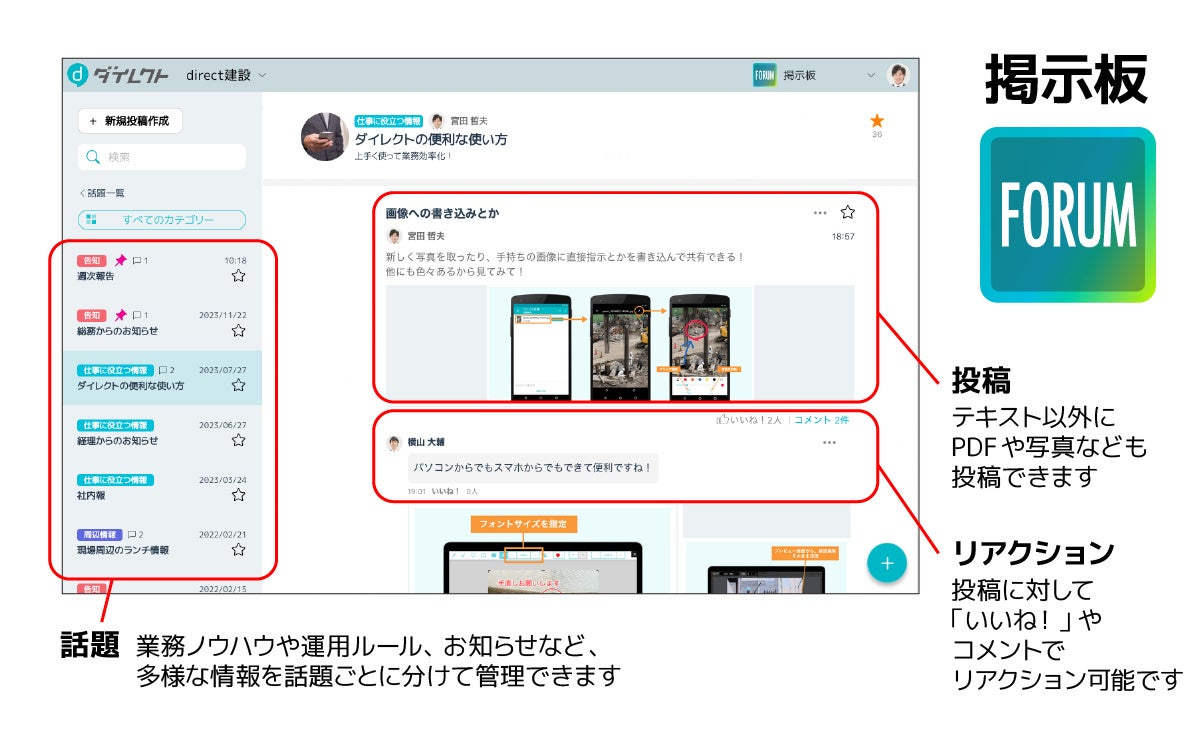Select the 告知 tag on 週次報告

pos(91,260)
